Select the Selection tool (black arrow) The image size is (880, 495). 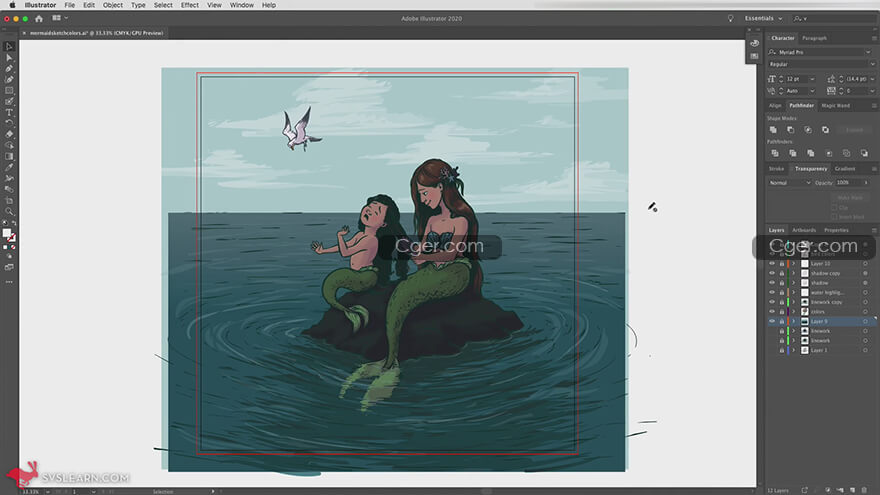pos(9,47)
